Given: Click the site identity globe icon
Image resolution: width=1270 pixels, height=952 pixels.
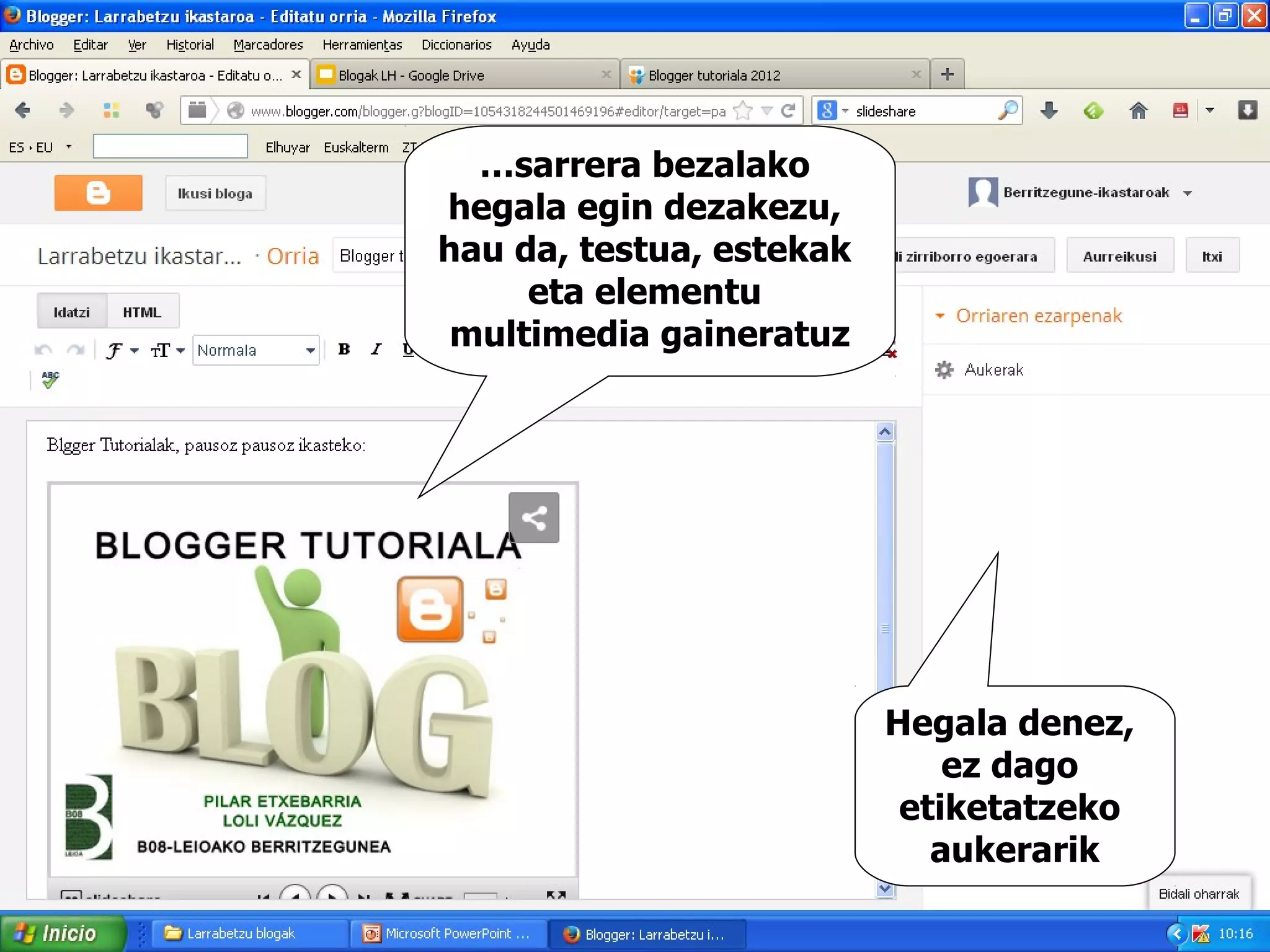Looking at the screenshot, I should point(235,111).
